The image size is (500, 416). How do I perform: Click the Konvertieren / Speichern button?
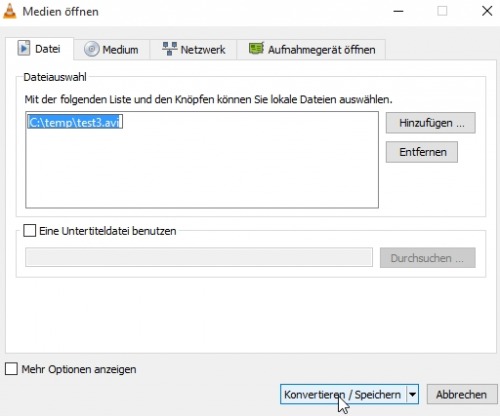pyautogui.click(x=343, y=395)
